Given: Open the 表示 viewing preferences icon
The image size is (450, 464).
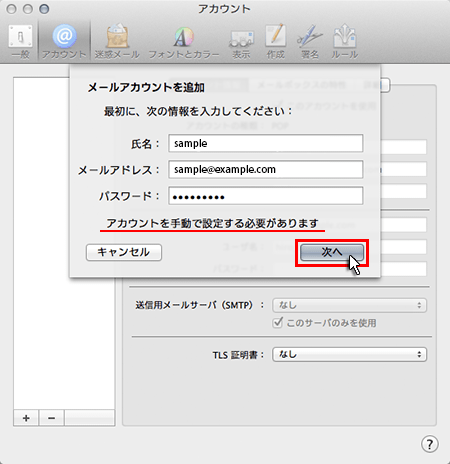Looking at the screenshot, I should tap(241, 43).
